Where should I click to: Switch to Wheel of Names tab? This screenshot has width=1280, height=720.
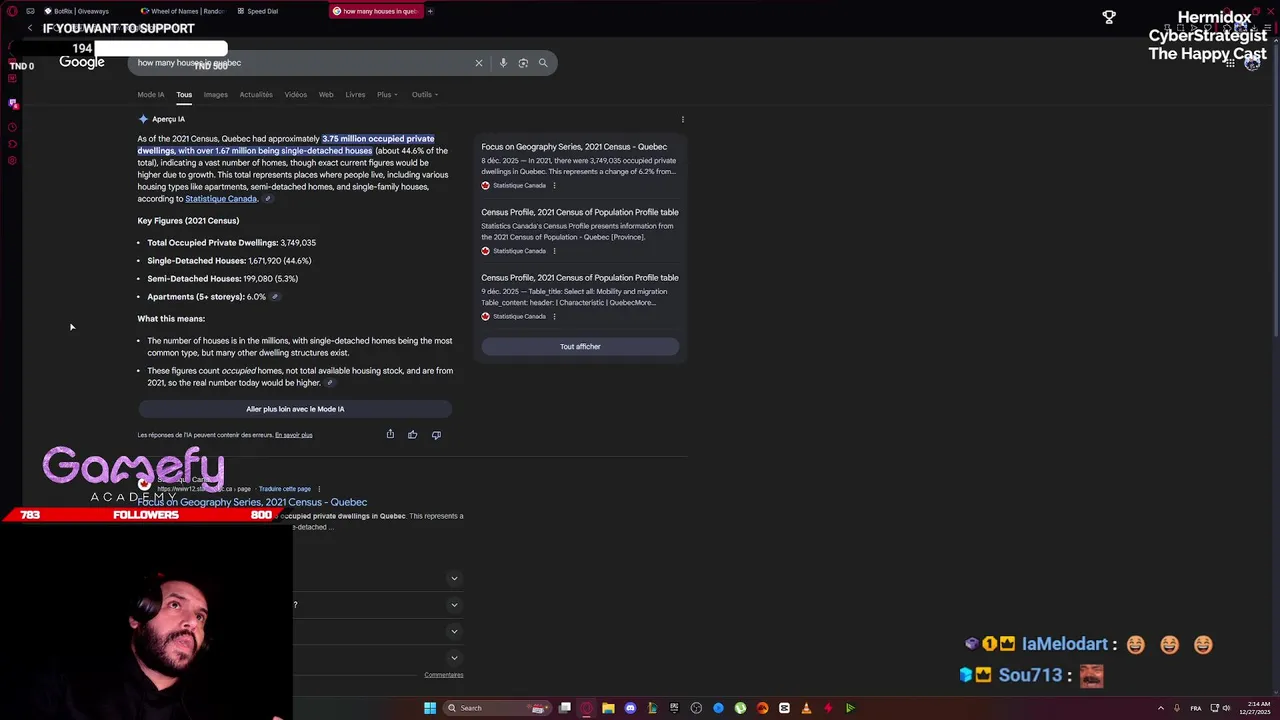click(183, 11)
